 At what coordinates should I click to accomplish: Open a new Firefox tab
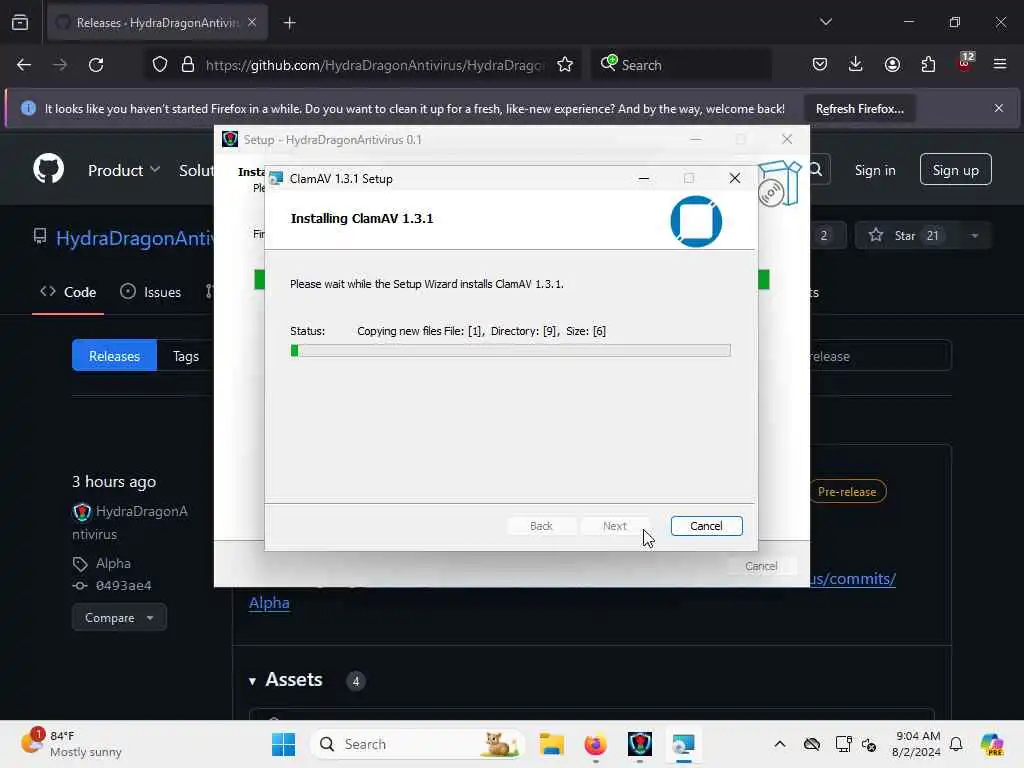(x=289, y=23)
